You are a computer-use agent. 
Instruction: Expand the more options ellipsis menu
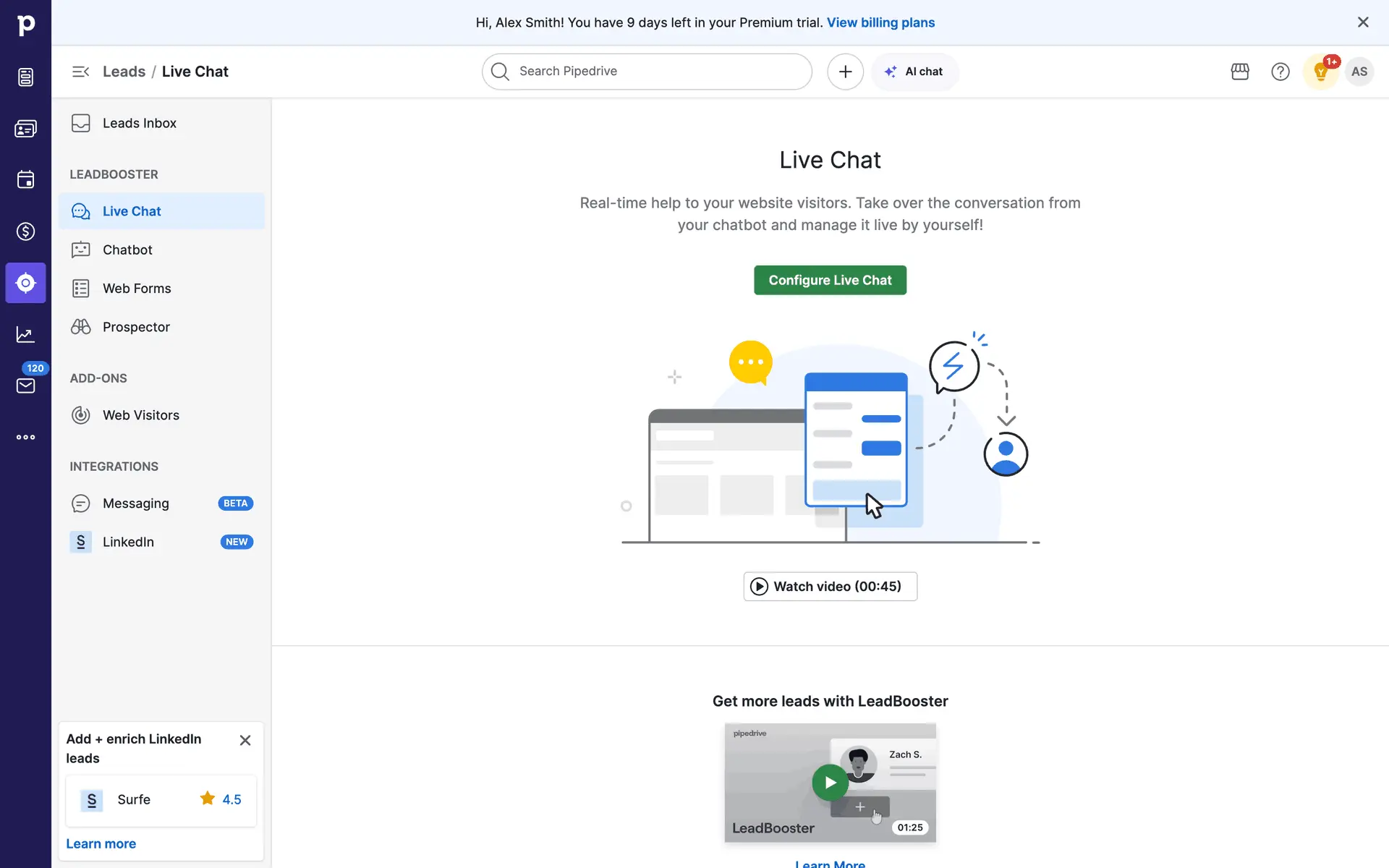point(25,437)
